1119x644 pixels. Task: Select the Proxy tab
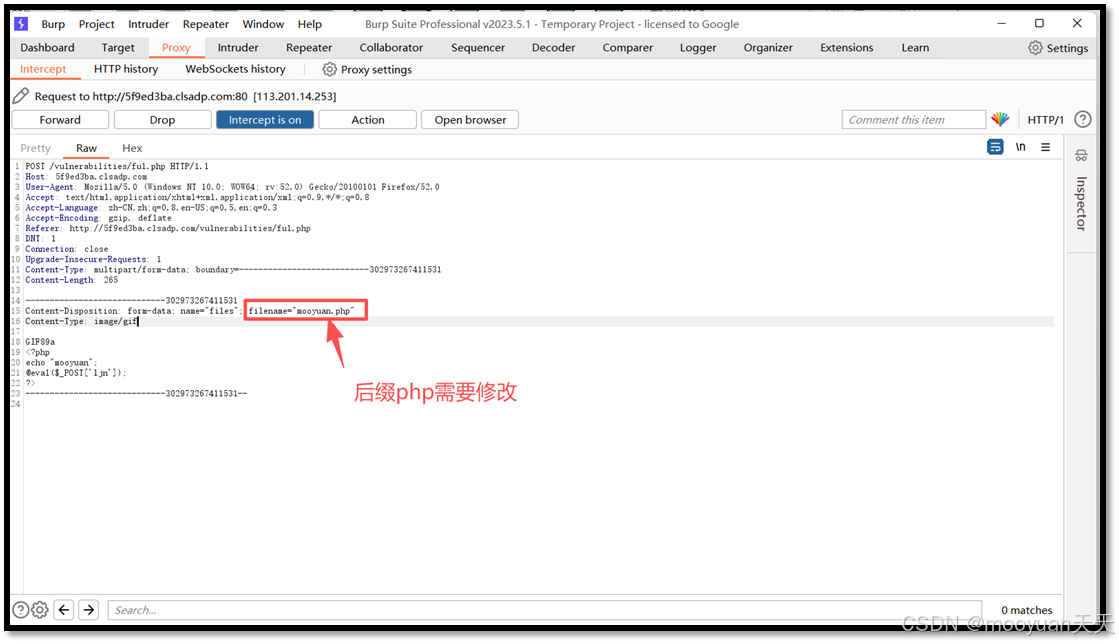(x=176, y=48)
